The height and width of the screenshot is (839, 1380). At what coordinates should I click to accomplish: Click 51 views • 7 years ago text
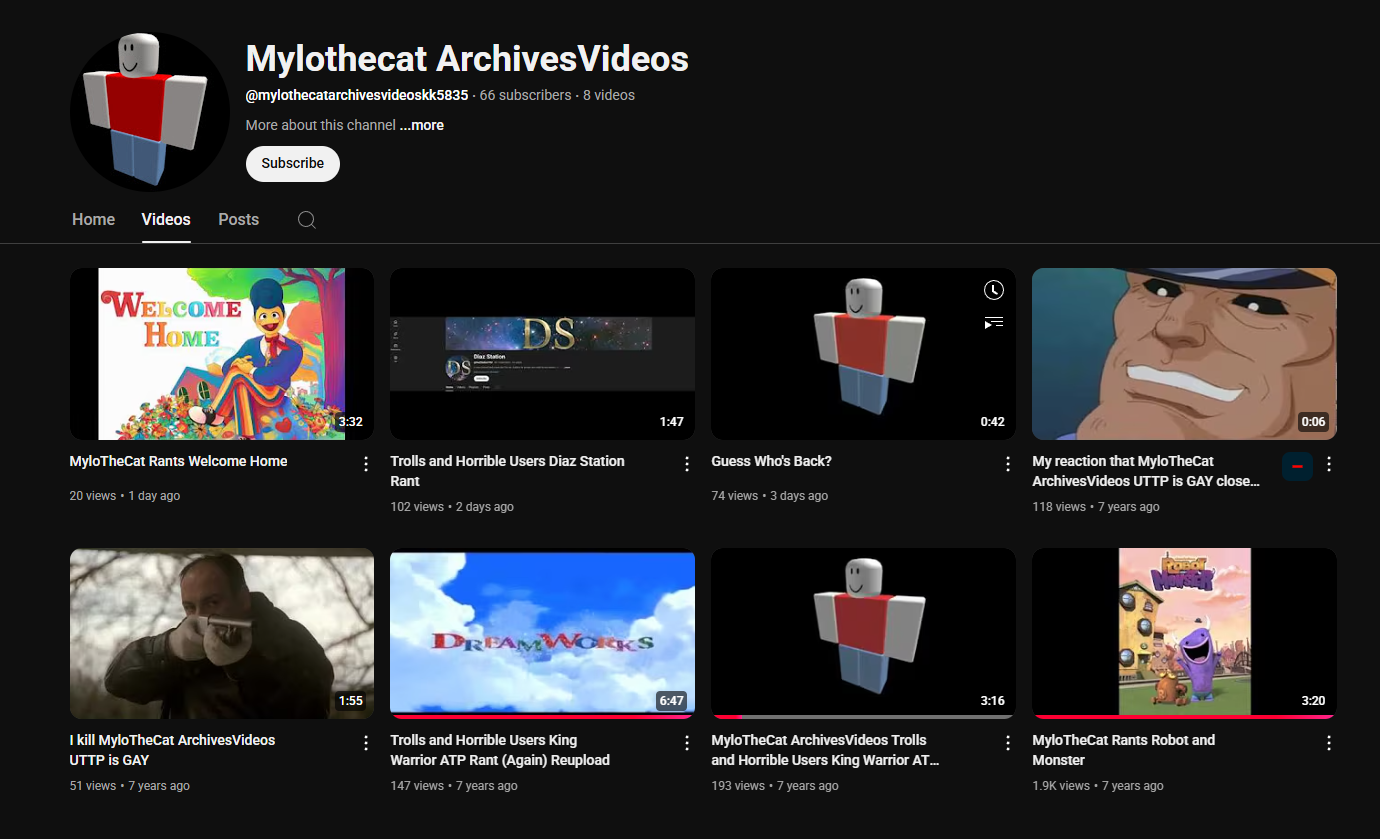pyautogui.click(x=130, y=786)
